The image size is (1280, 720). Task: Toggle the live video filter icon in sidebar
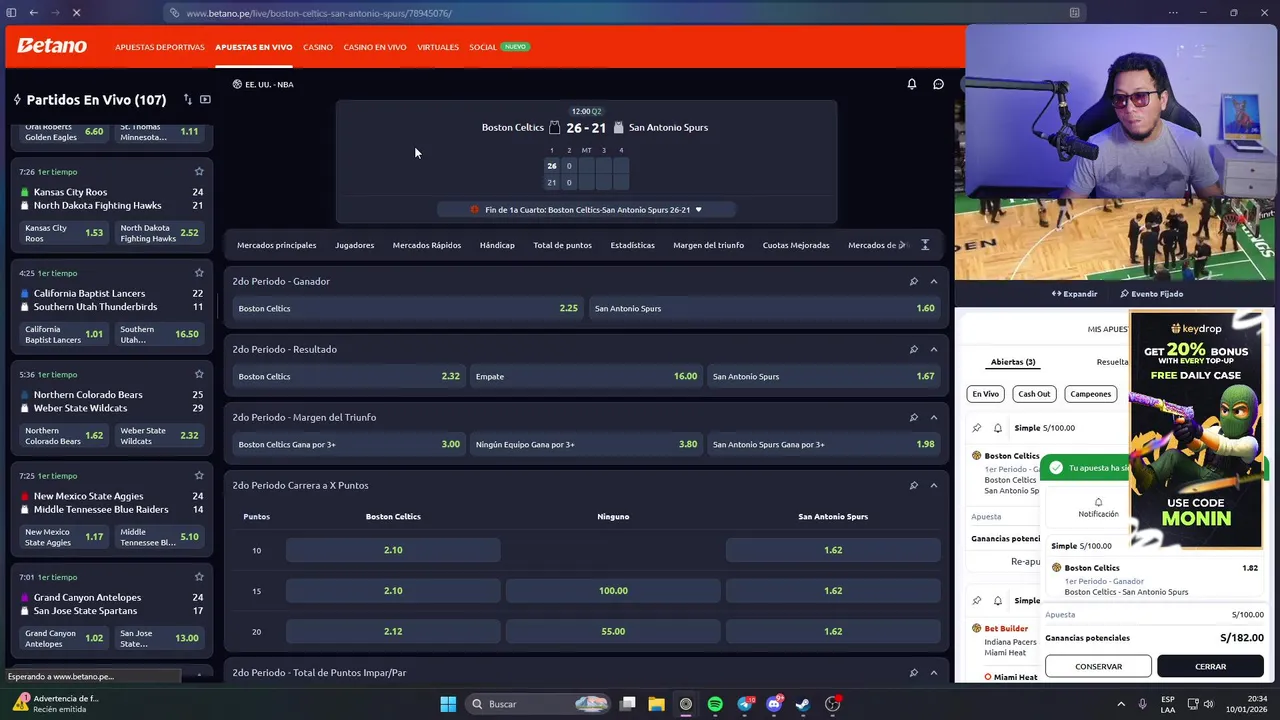point(205,100)
